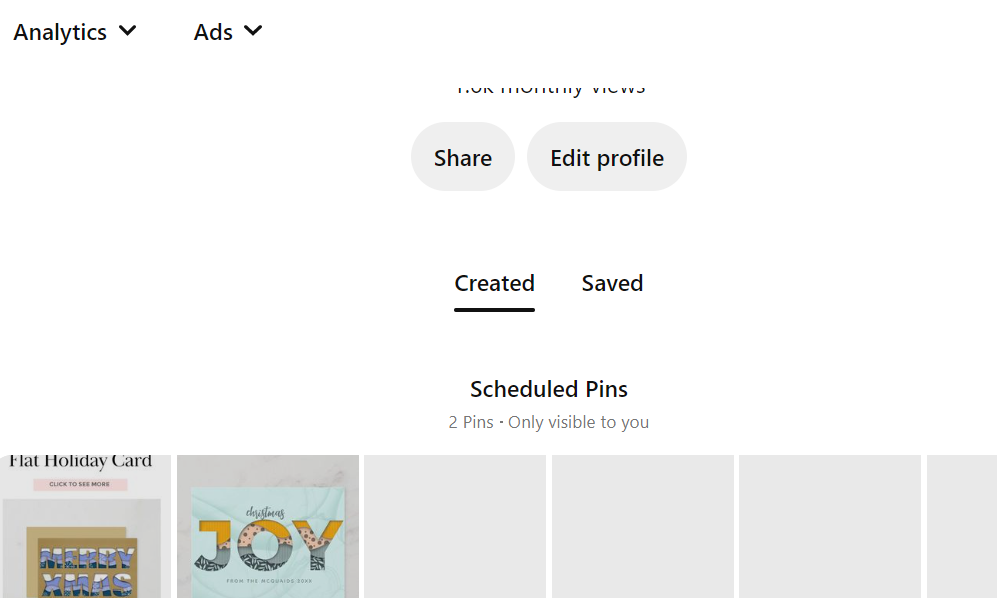Select the second empty gray placeholder tile
Screen dimensions: 997x598
(643, 526)
